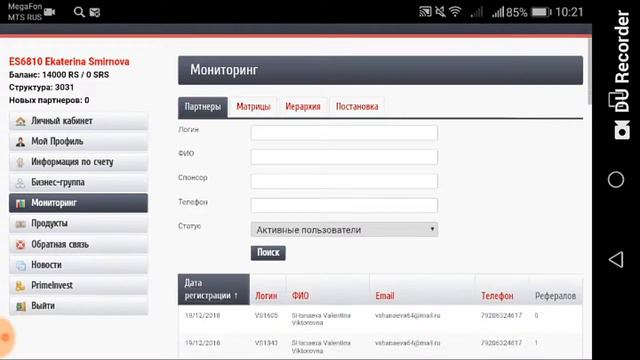Click the Рефералов column header
640x360 pixels.
tap(555, 296)
